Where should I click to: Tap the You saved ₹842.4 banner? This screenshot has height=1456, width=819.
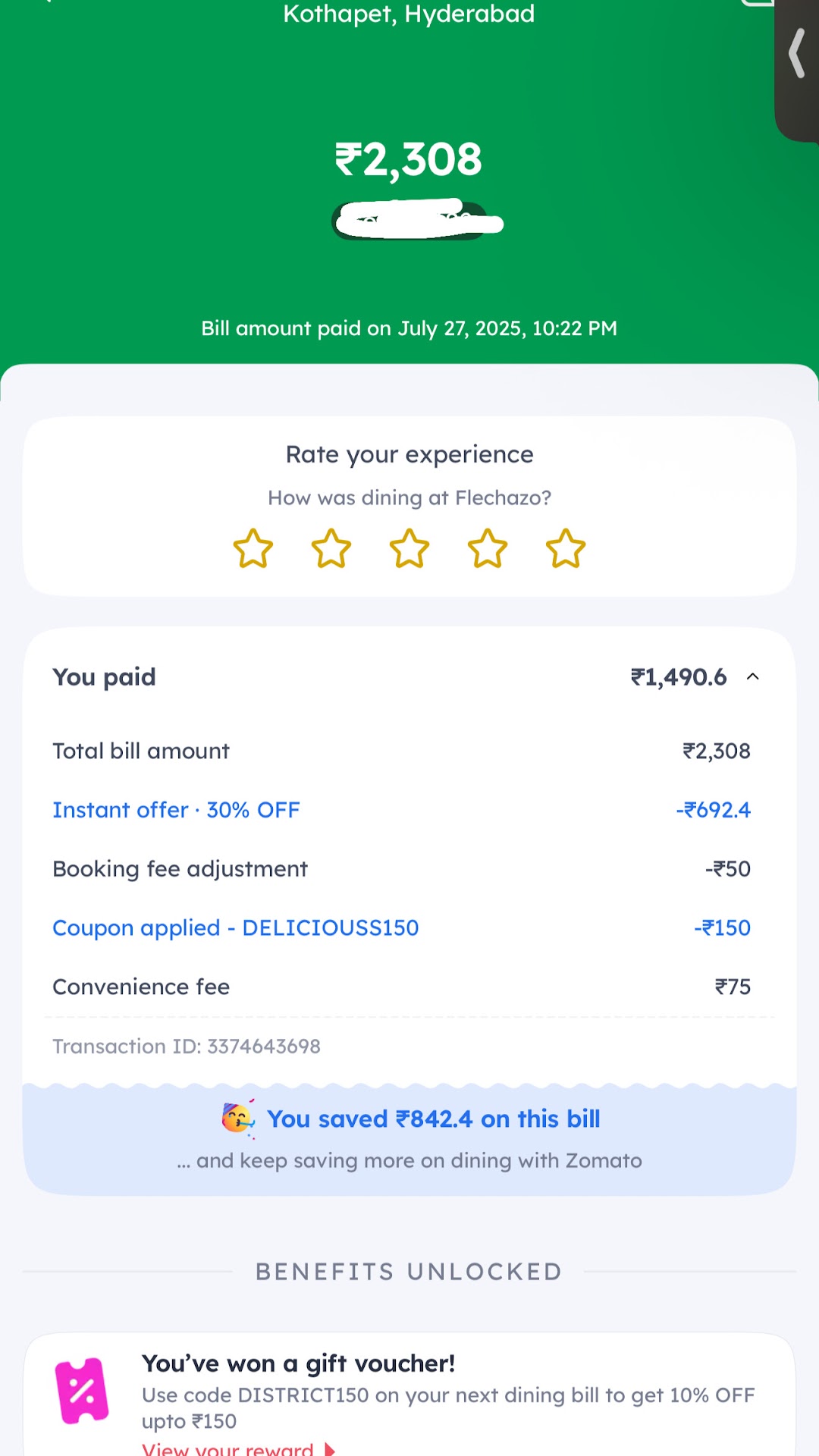(433, 1119)
